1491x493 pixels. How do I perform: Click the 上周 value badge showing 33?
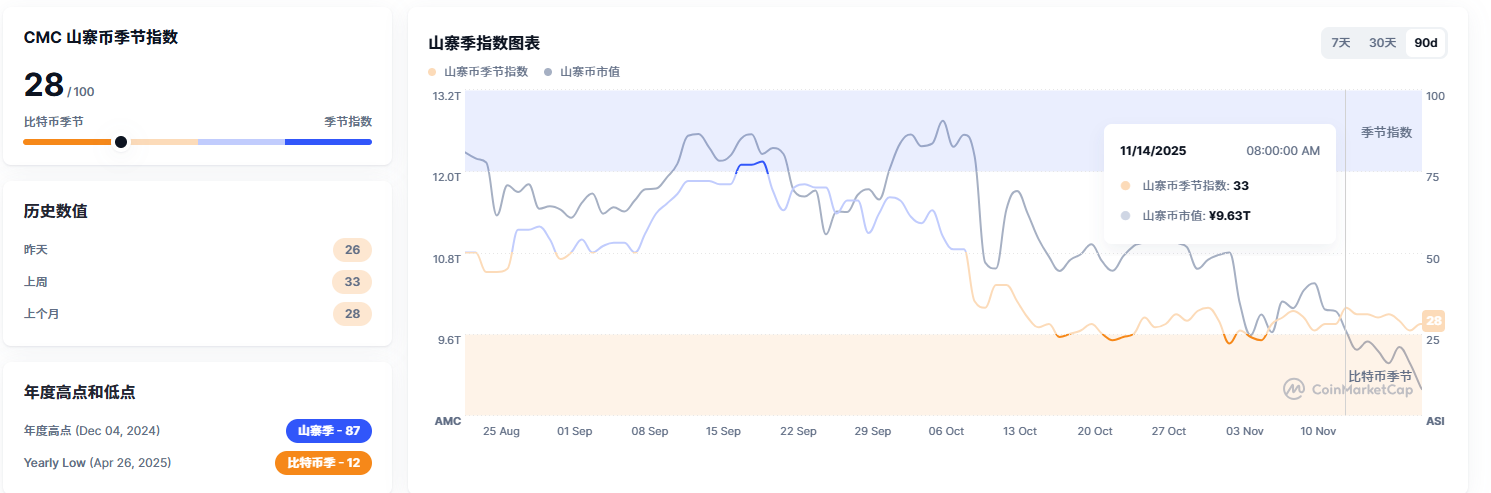352,282
